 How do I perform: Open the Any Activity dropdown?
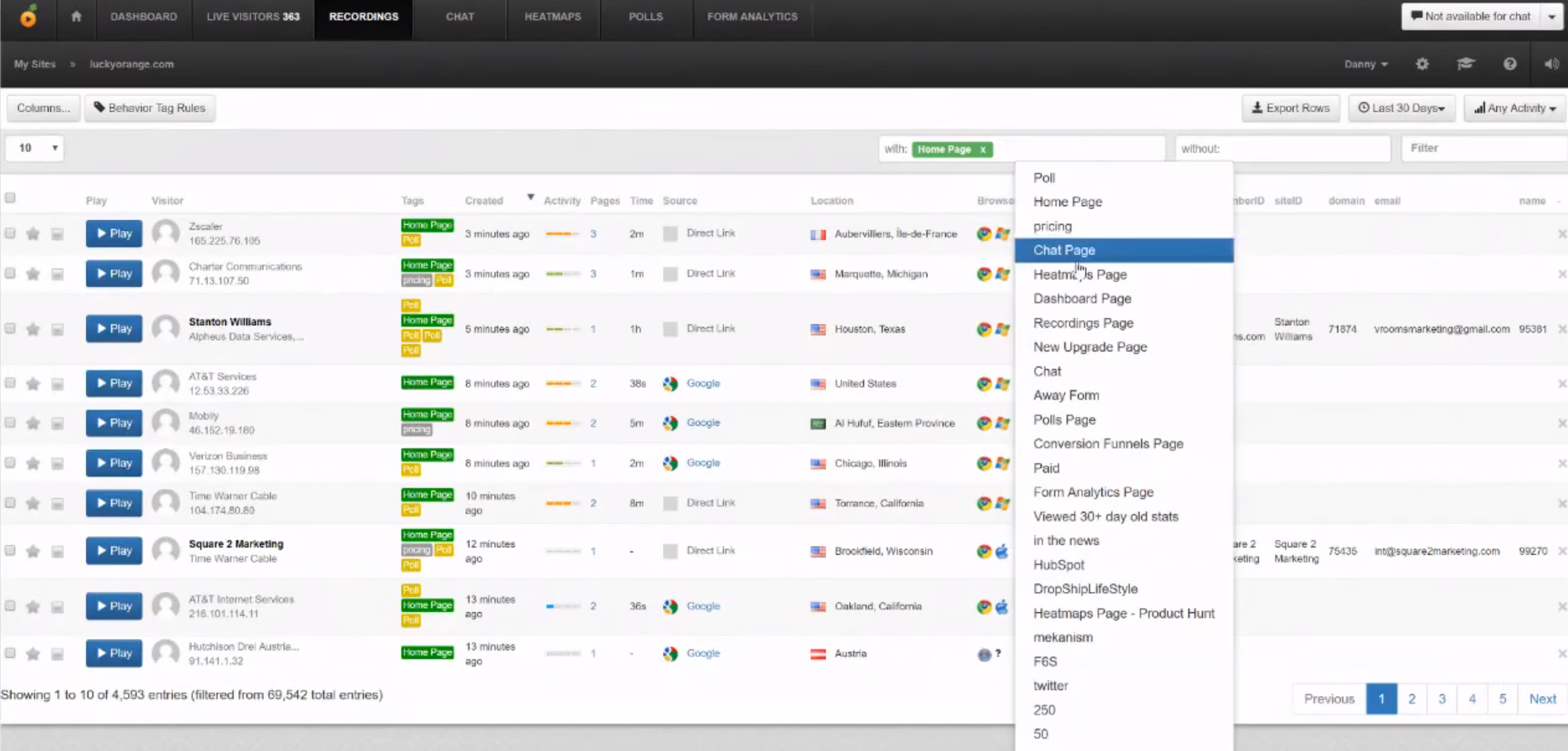pyautogui.click(x=1514, y=108)
